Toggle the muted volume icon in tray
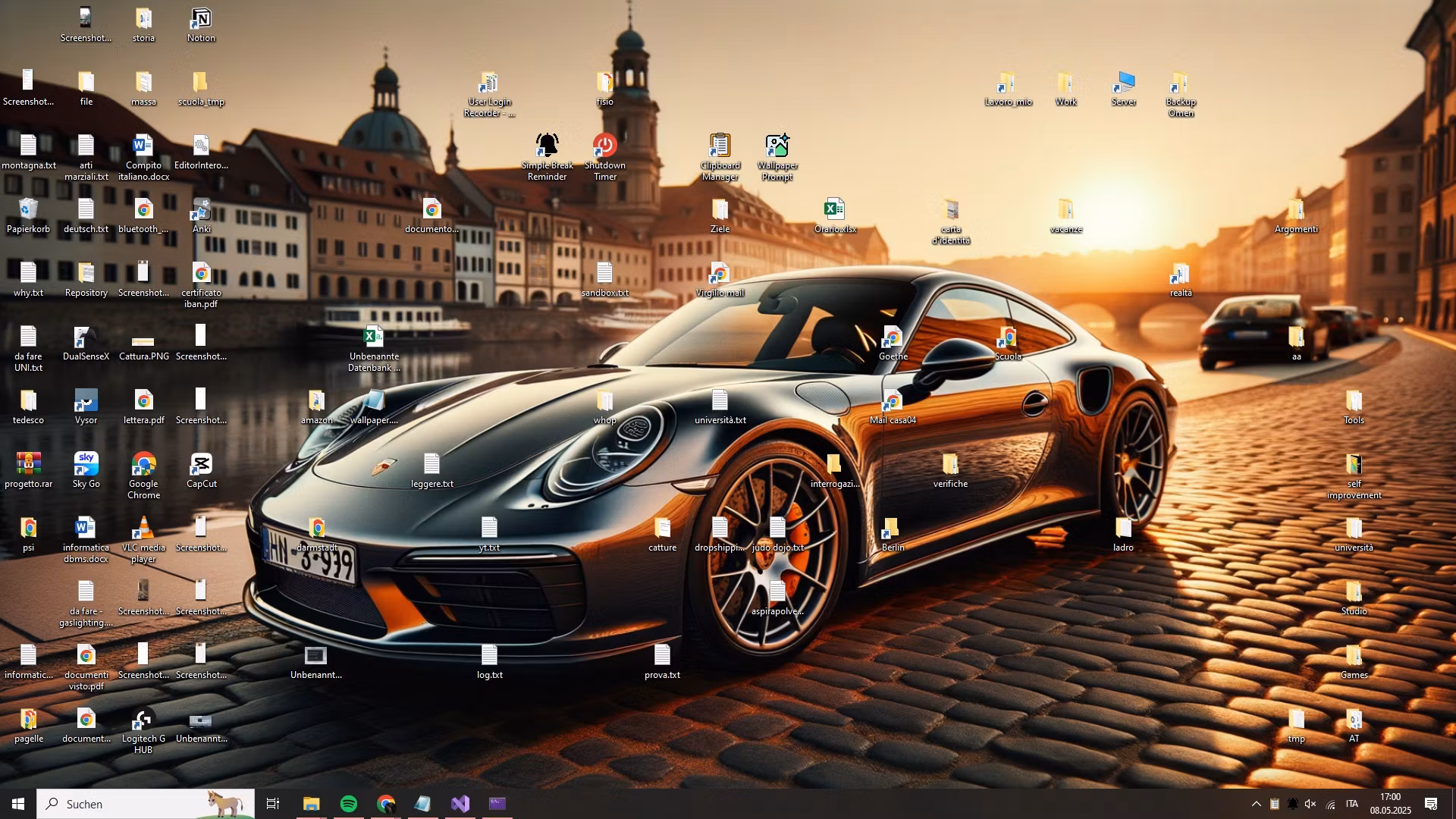 pos(1311,804)
